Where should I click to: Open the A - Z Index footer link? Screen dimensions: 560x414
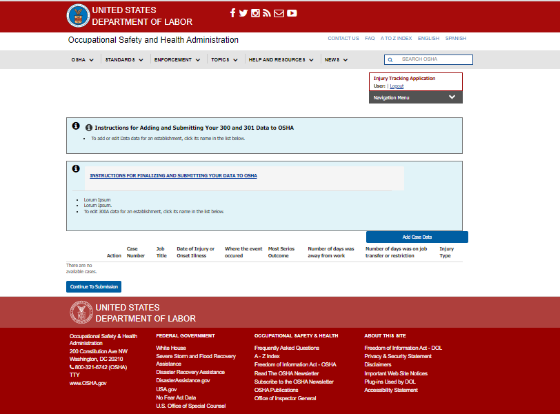267,356
